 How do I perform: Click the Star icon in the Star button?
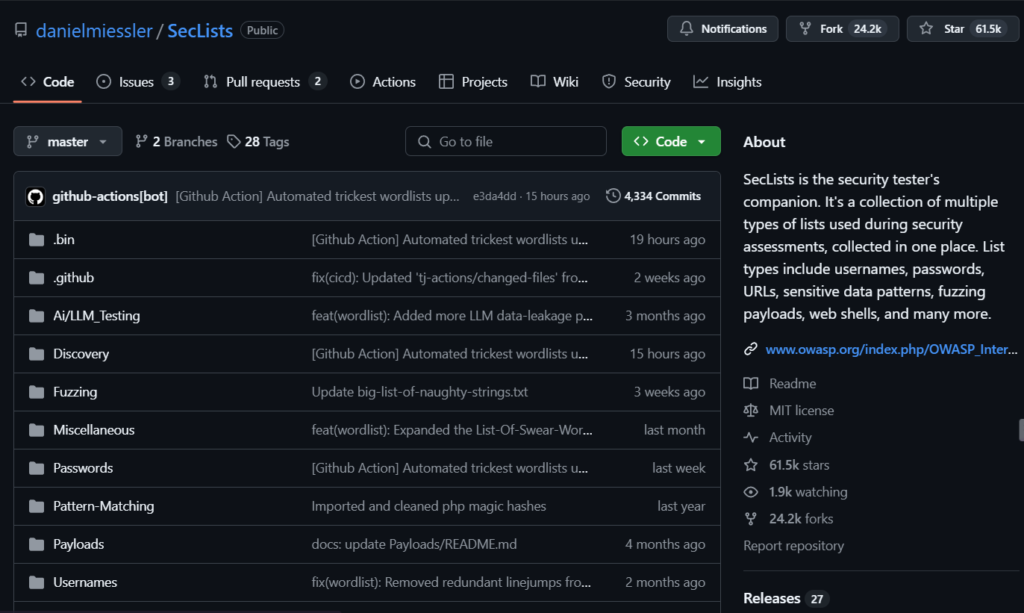pos(926,29)
